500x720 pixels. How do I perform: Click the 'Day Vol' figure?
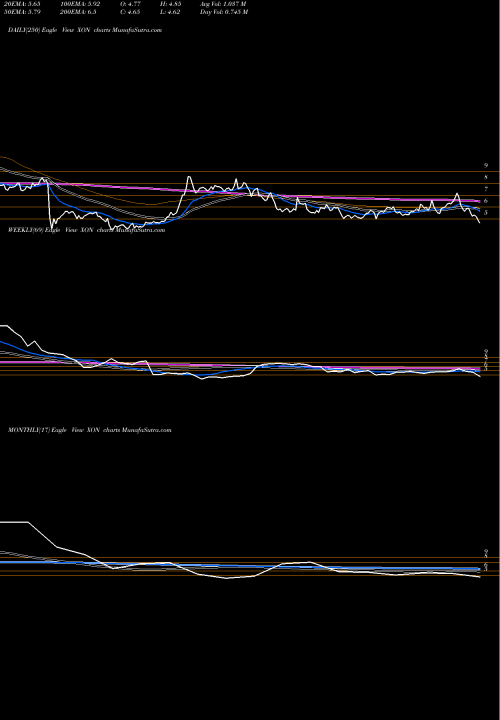point(224,12)
